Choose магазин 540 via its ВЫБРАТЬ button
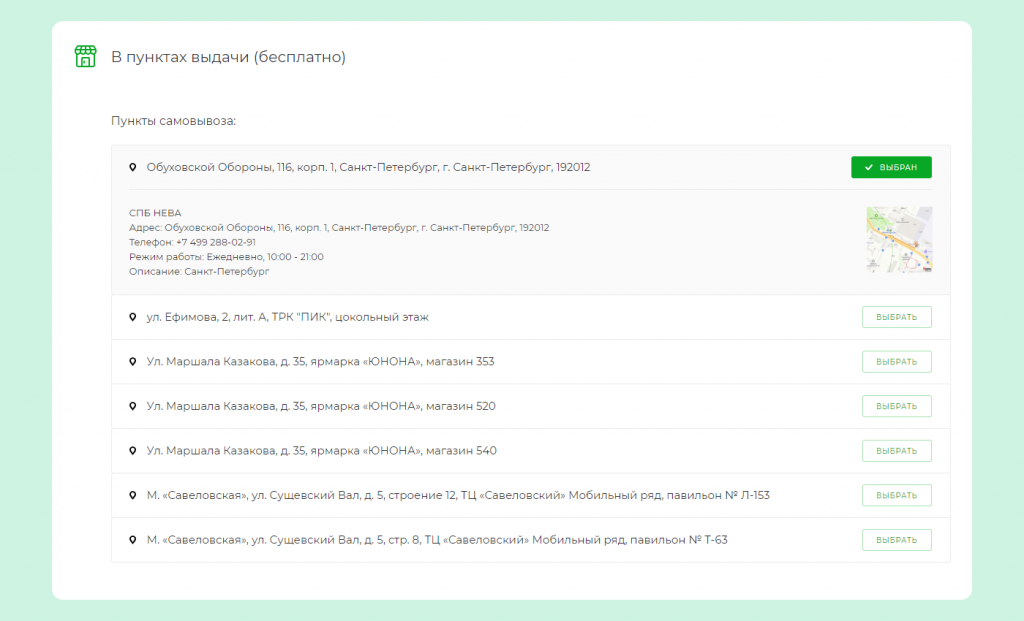1024x621 pixels. (897, 451)
